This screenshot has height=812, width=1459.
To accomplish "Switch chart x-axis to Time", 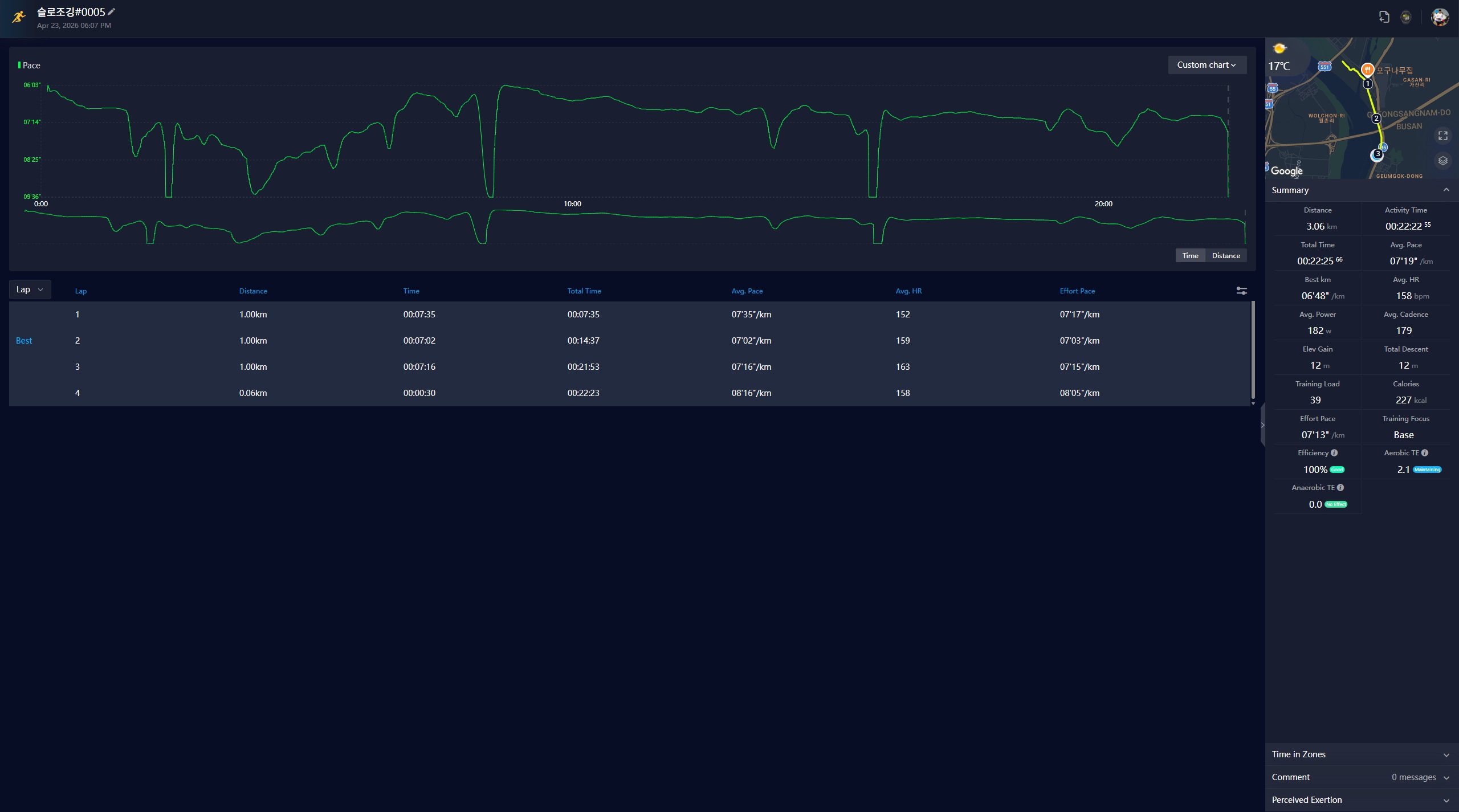I will tap(1190, 255).
